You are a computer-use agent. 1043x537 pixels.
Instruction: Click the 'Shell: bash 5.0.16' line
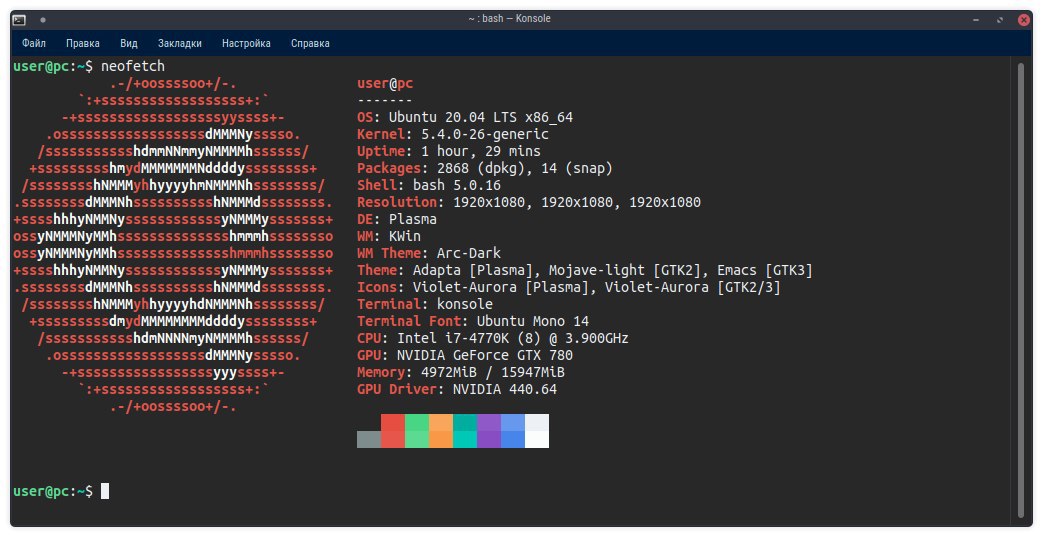[x=429, y=186]
